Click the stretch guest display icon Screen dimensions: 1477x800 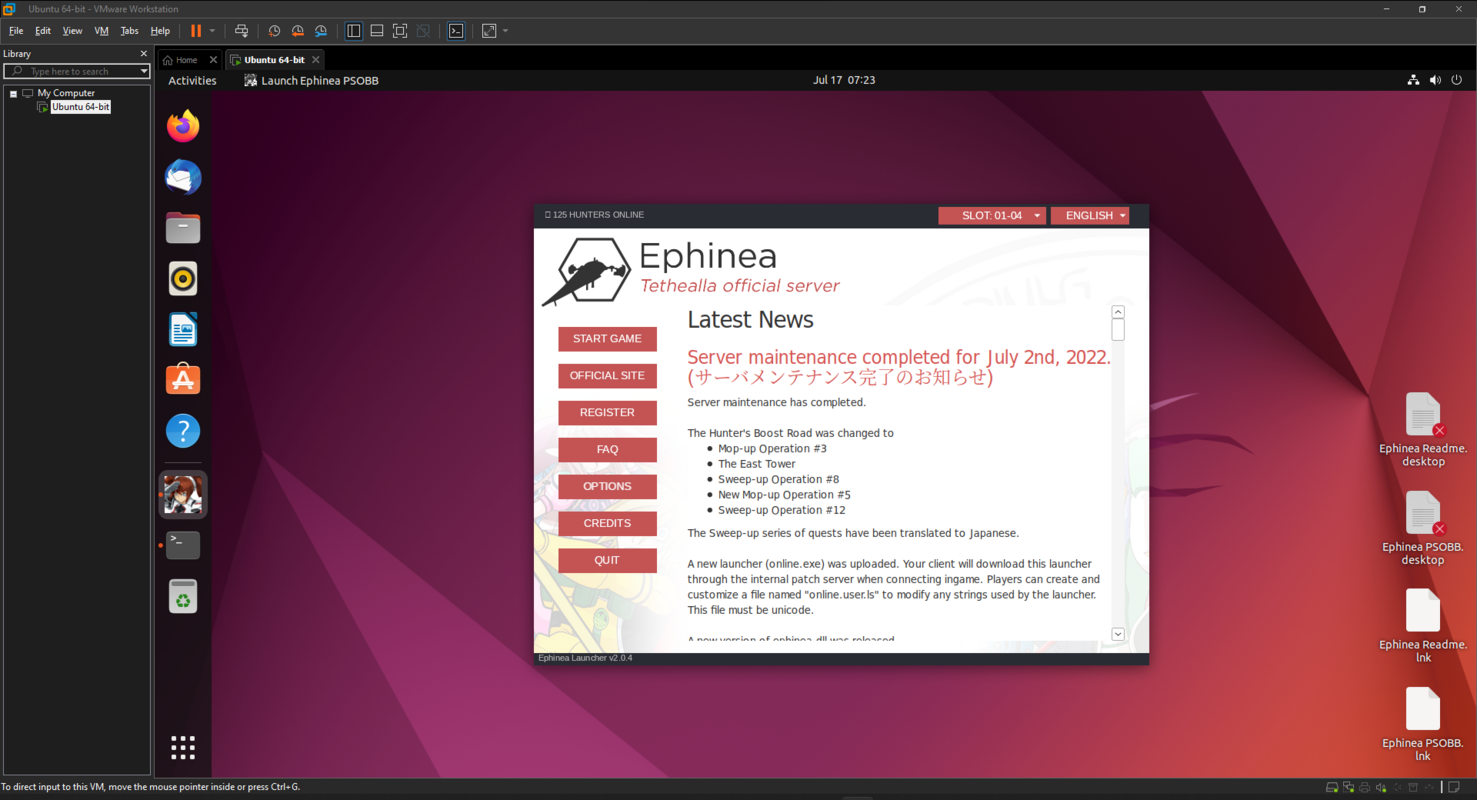tap(489, 31)
